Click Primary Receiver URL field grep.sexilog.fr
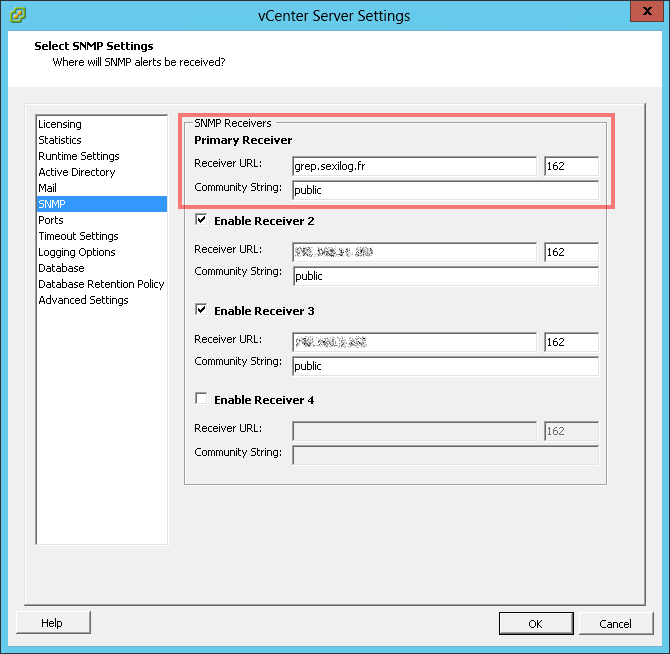The width and height of the screenshot is (670, 654). point(414,166)
